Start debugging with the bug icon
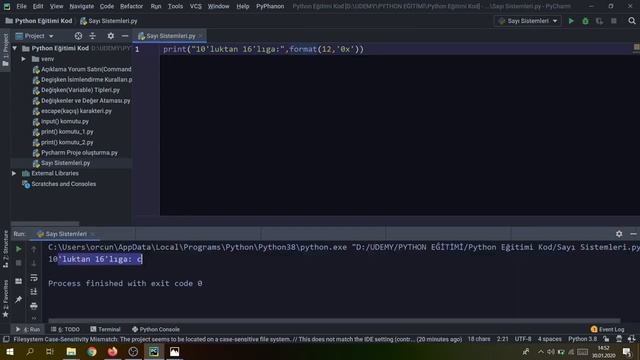Viewport: 640px width, 360px height. coord(585,21)
